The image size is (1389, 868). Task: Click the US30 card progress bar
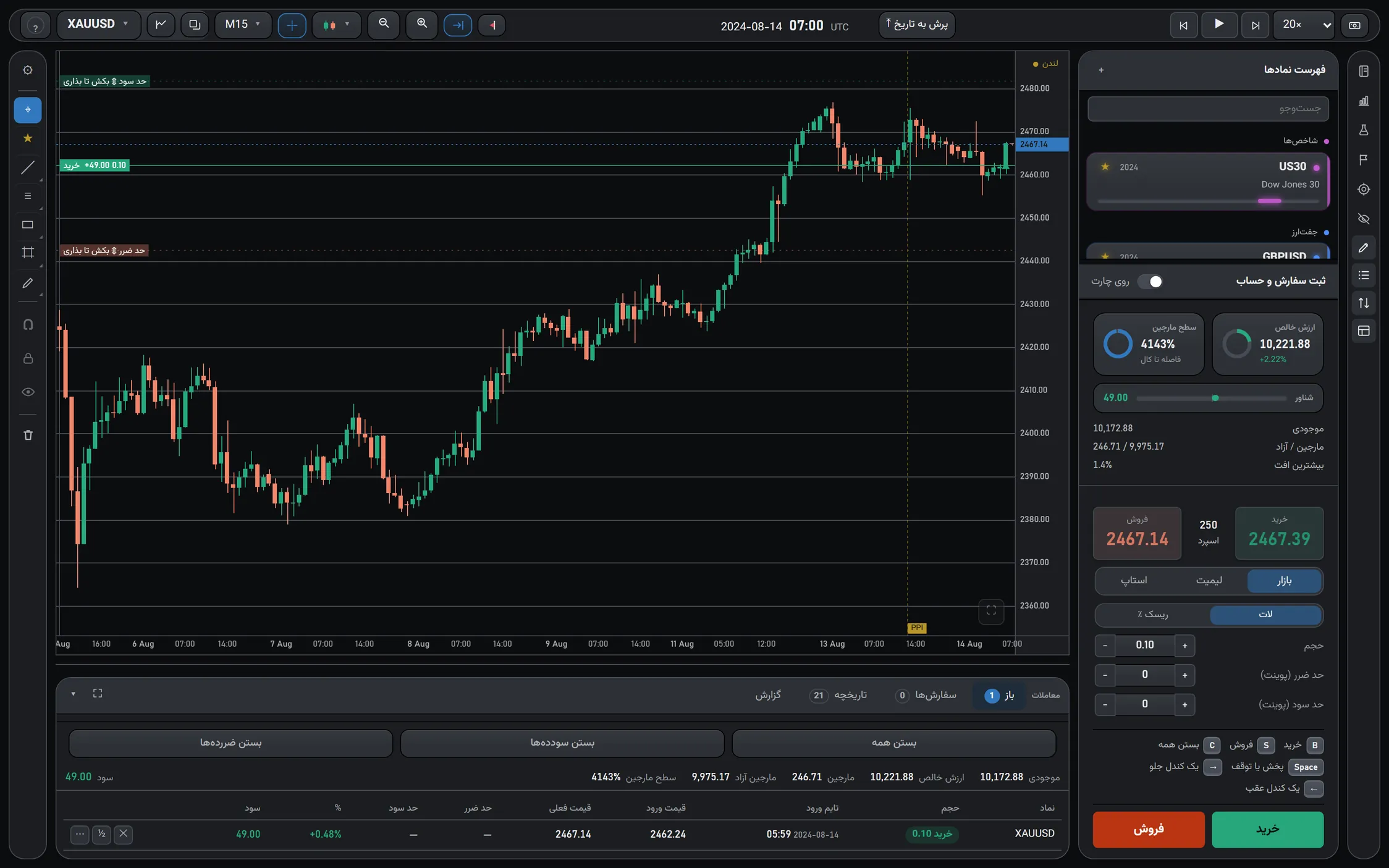pos(1208,201)
